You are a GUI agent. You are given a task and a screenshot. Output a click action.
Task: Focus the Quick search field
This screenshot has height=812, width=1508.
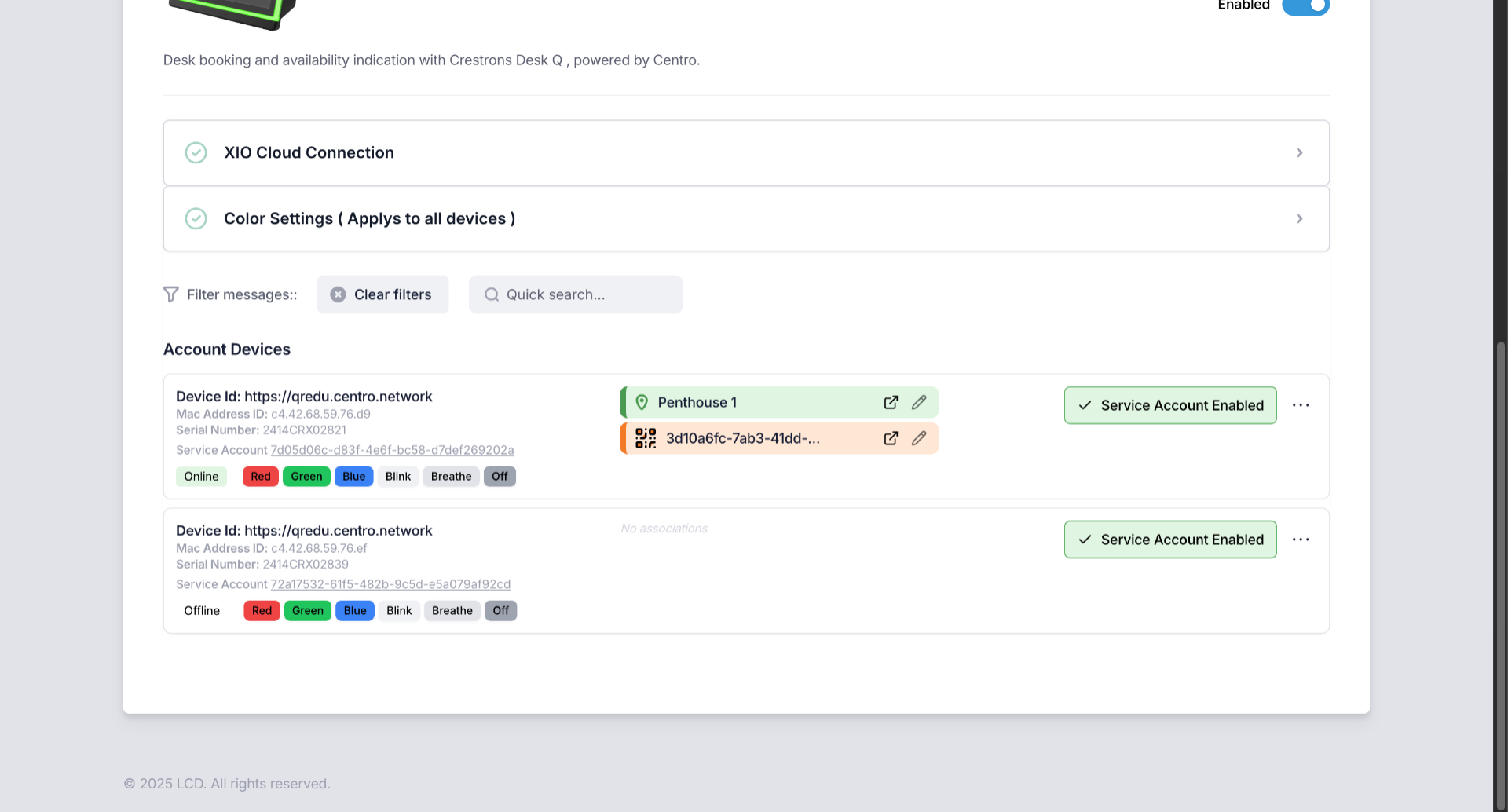pyautogui.click(x=576, y=294)
